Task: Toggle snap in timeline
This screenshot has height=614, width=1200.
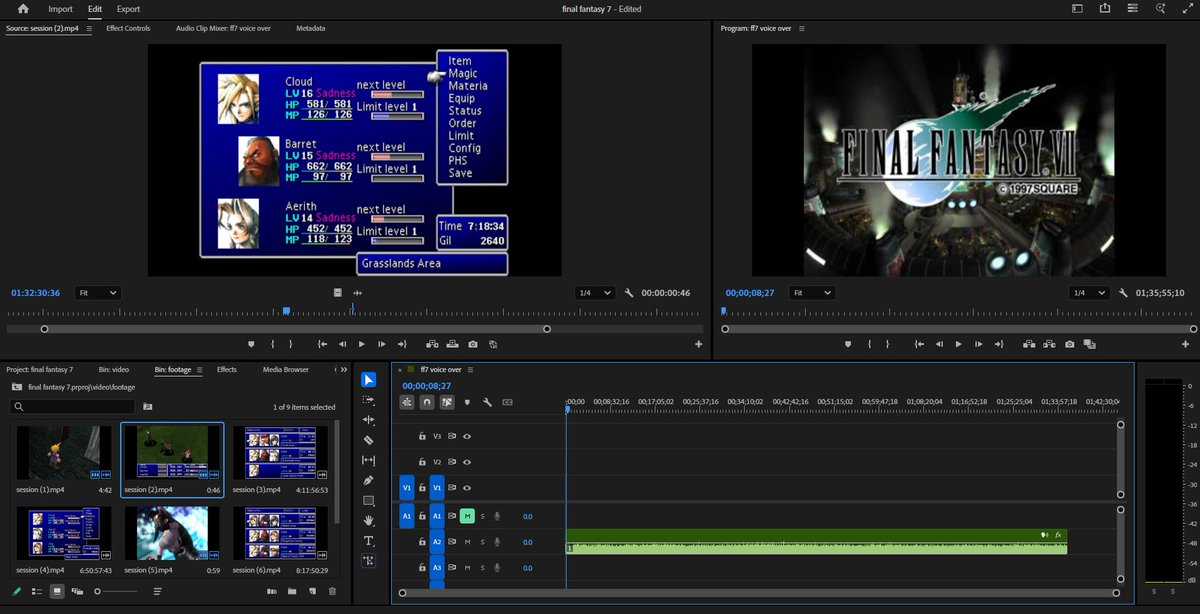Action: coord(427,402)
